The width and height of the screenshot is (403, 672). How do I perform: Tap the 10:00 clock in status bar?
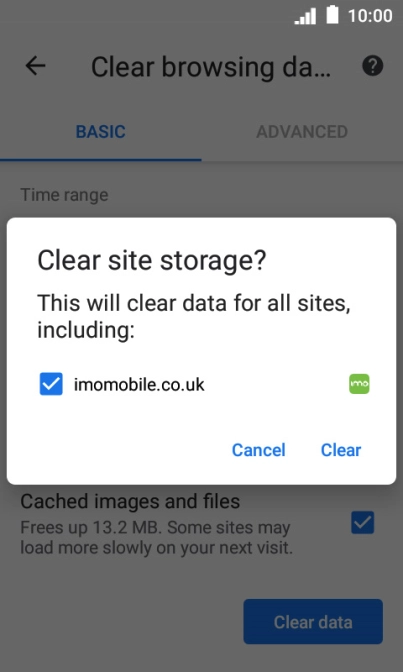click(x=370, y=16)
